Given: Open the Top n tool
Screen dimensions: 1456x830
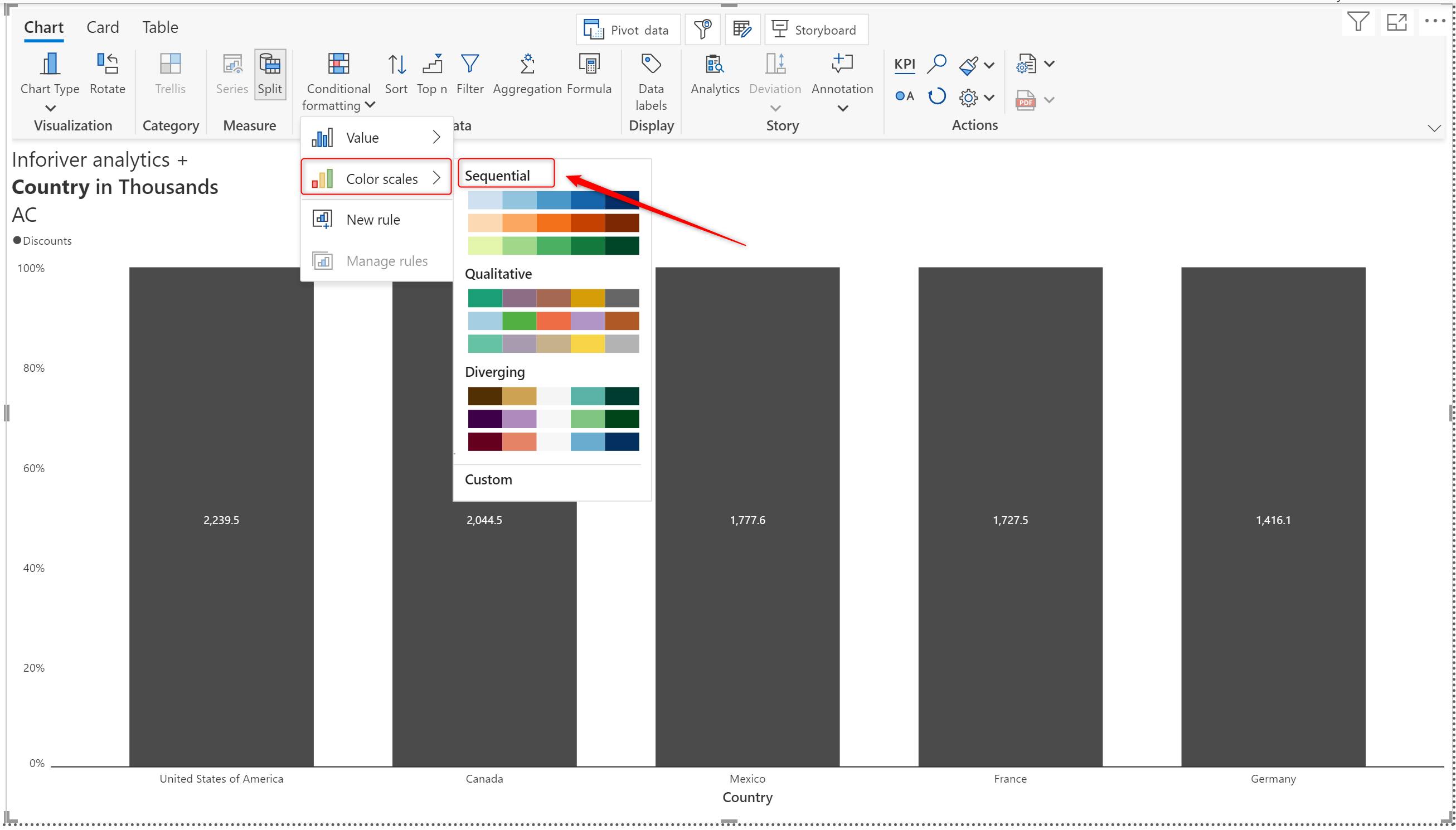Looking at the screenshot, I should pos(431,65).
